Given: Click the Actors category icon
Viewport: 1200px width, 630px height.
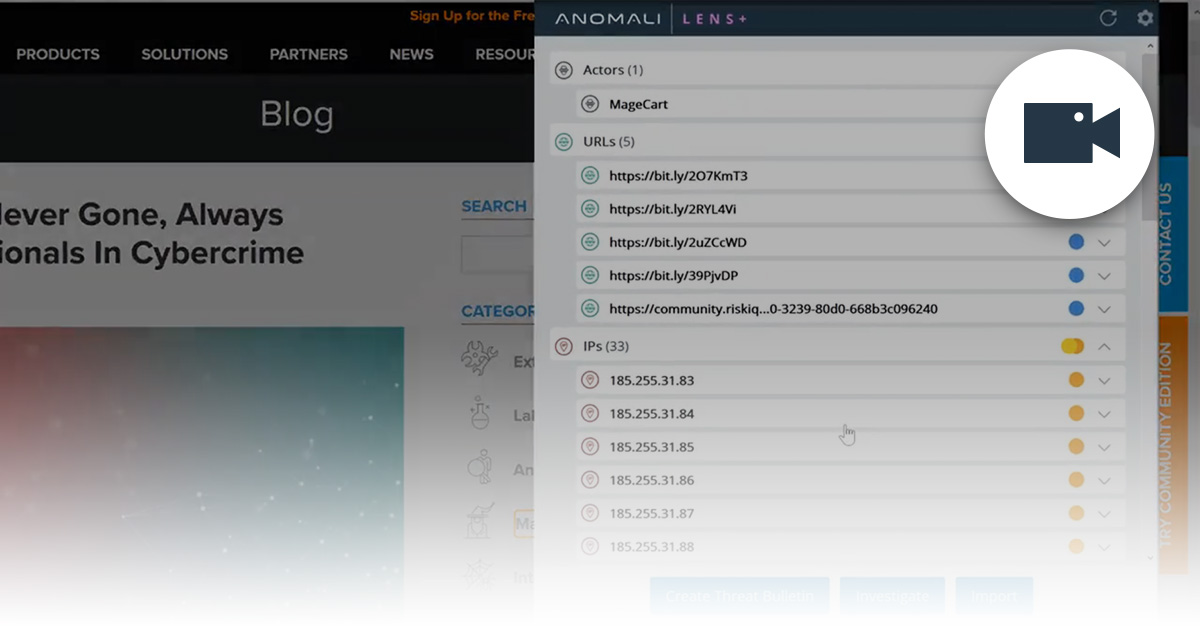Looking at the screenshot, I should coord(563,71).
